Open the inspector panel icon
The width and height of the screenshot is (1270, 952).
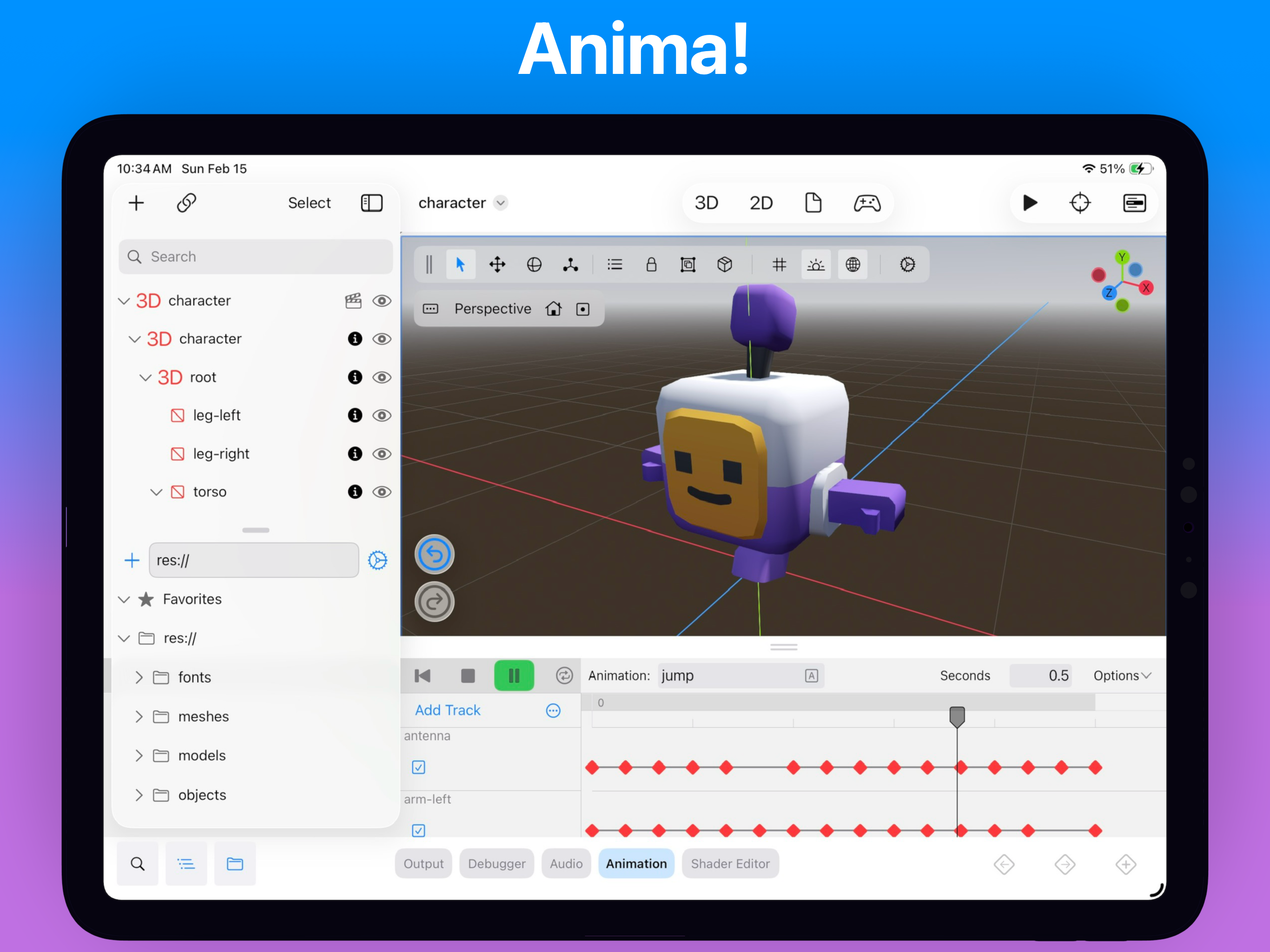[x=1134, y=203]
